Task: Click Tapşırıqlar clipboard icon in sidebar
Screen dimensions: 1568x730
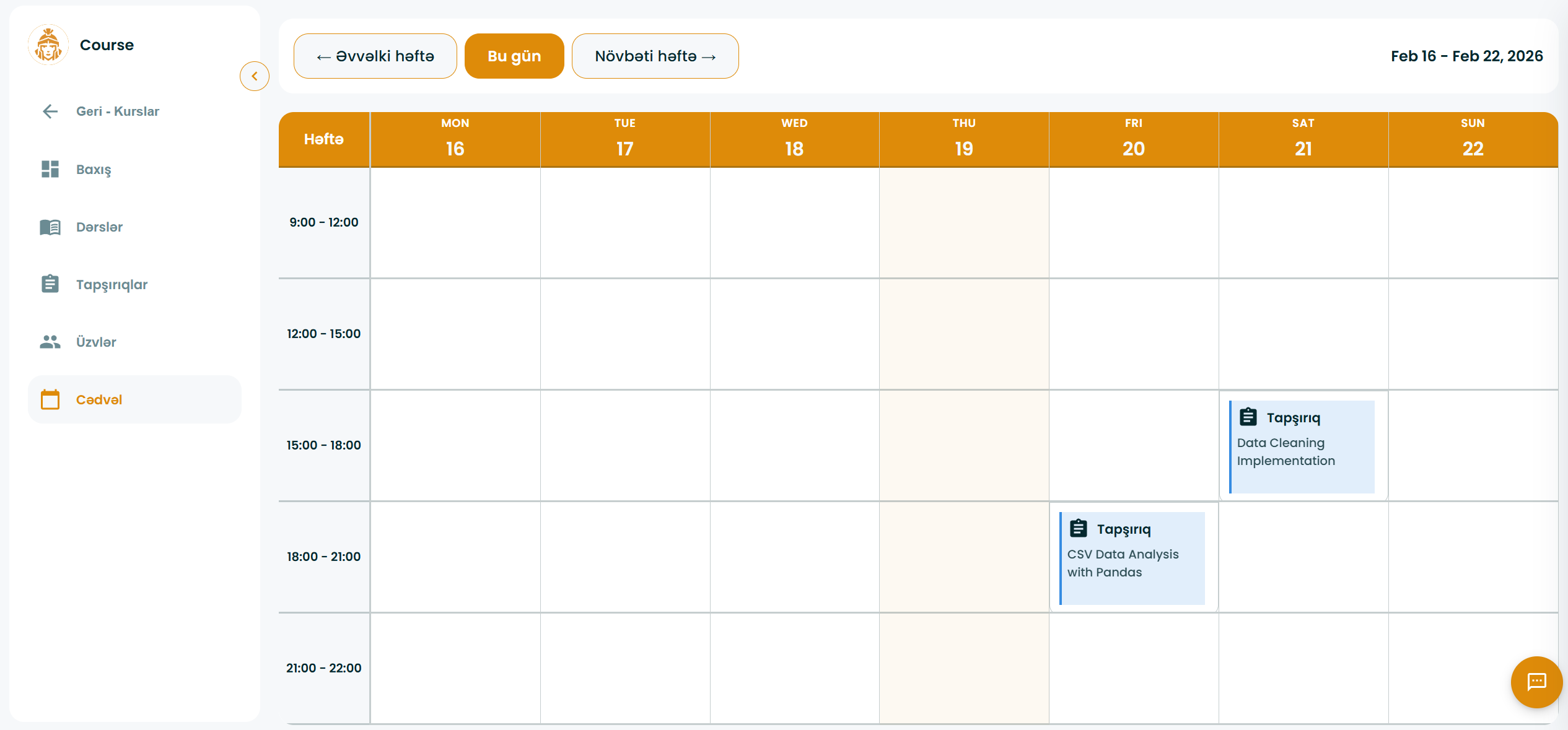Action: point(50,284)
